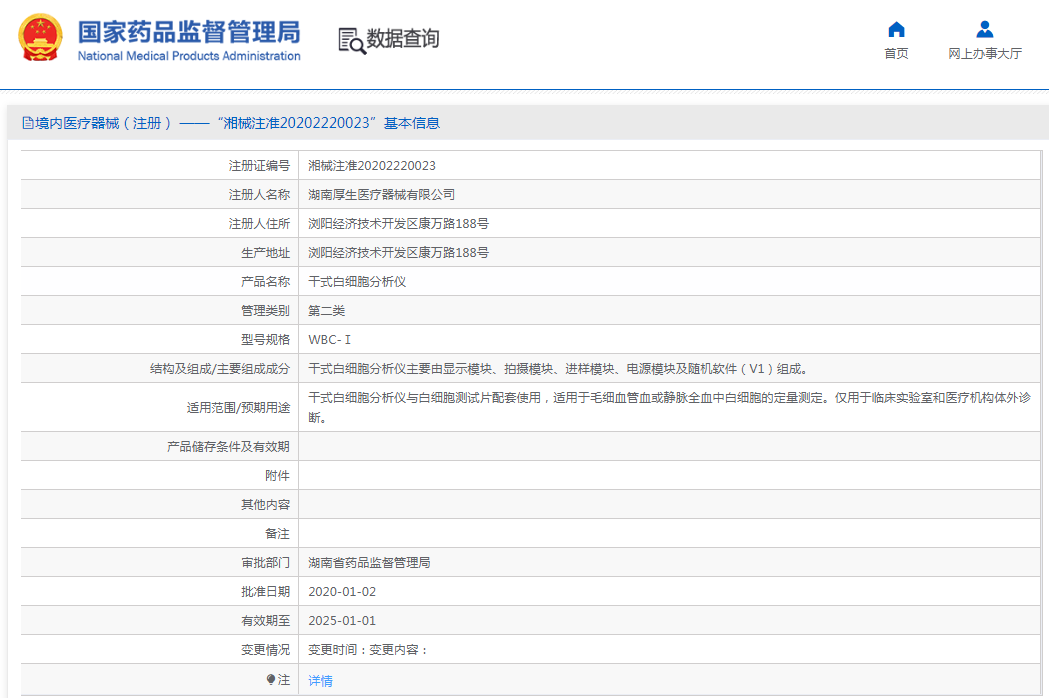Click the home house icon
Screen dimensions: 1049x698
[x=896, y=29]
